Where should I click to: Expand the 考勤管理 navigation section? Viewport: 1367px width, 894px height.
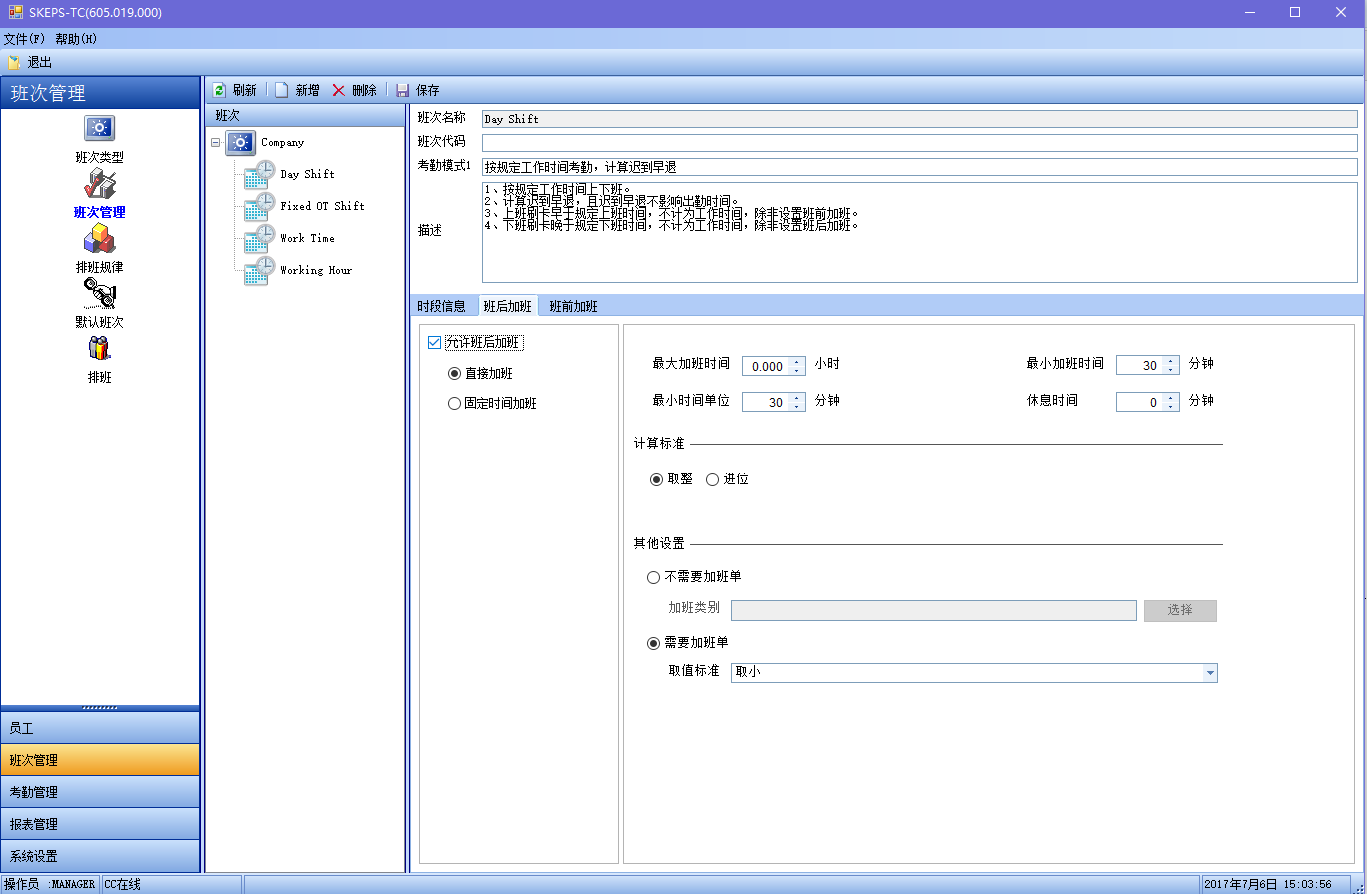(100, 792)
